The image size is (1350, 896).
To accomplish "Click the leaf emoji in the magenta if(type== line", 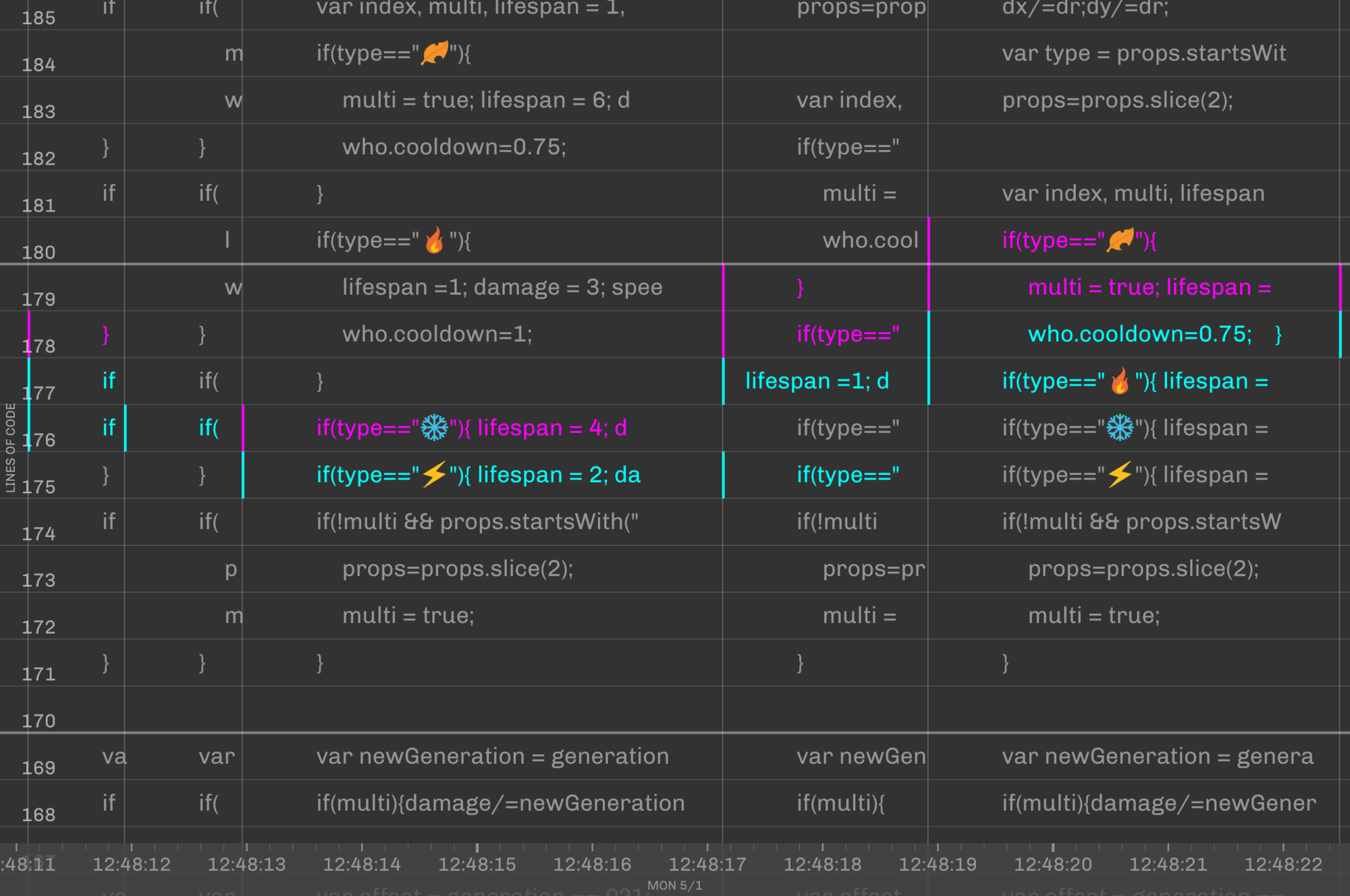I will point(1120,240).
